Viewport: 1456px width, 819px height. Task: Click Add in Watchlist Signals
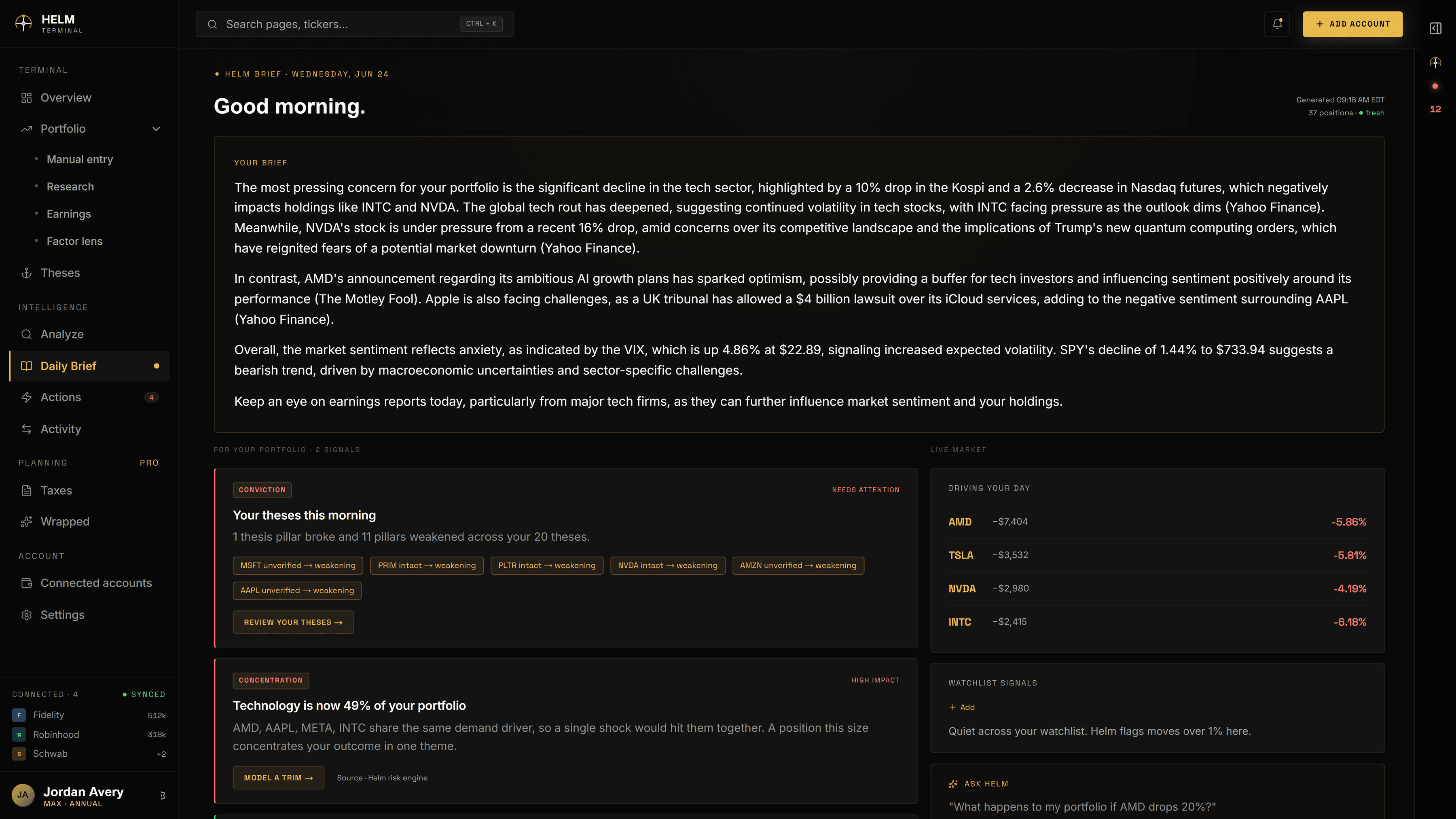point(962,707)
